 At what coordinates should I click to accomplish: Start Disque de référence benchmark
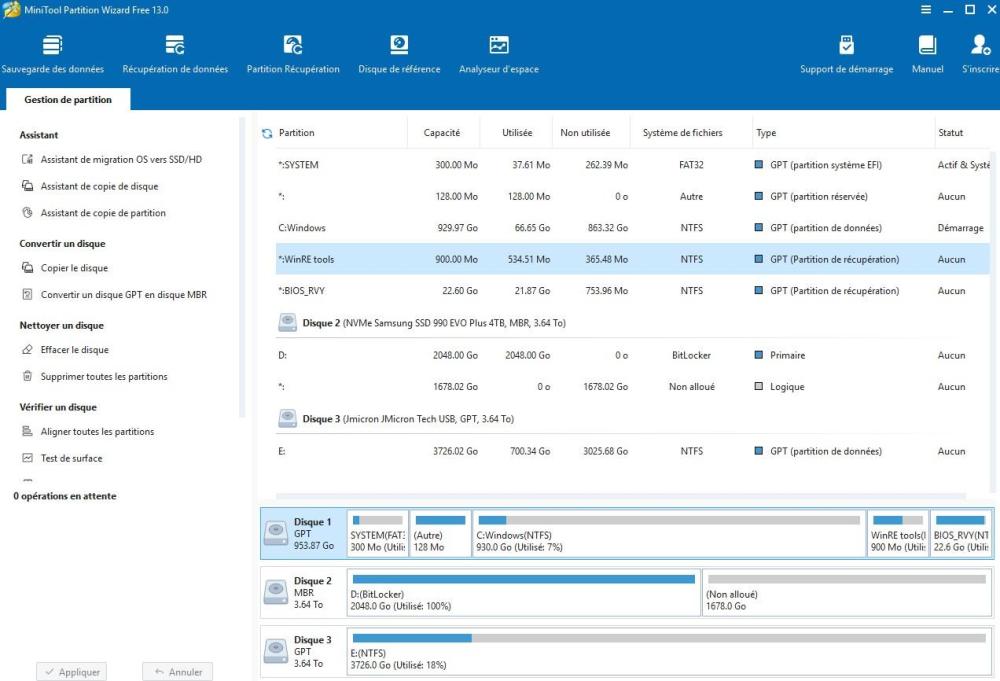[399, 55]
